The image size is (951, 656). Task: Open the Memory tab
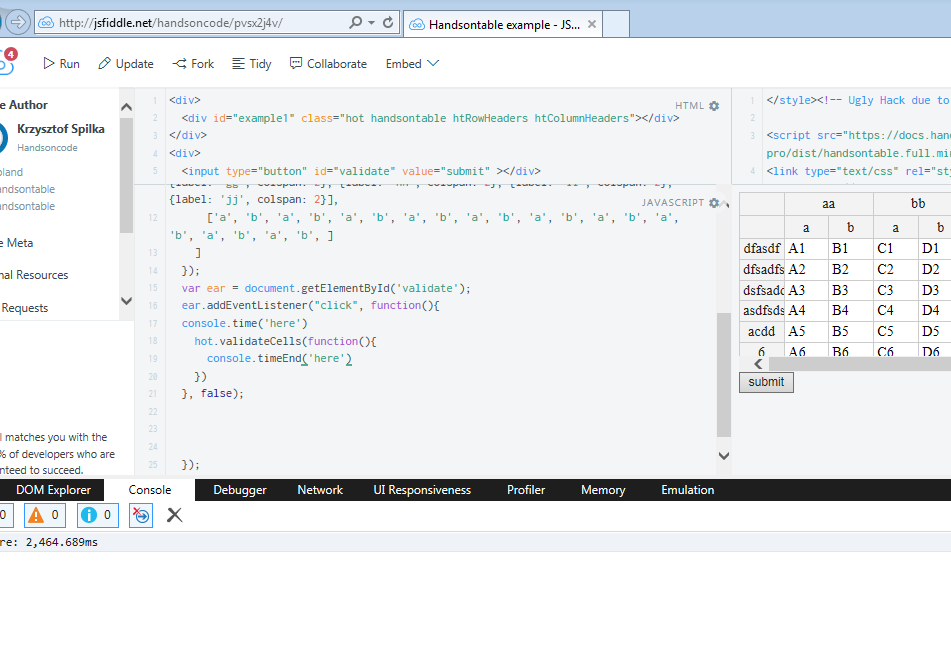pyautogui.click(x=603, y=490)
